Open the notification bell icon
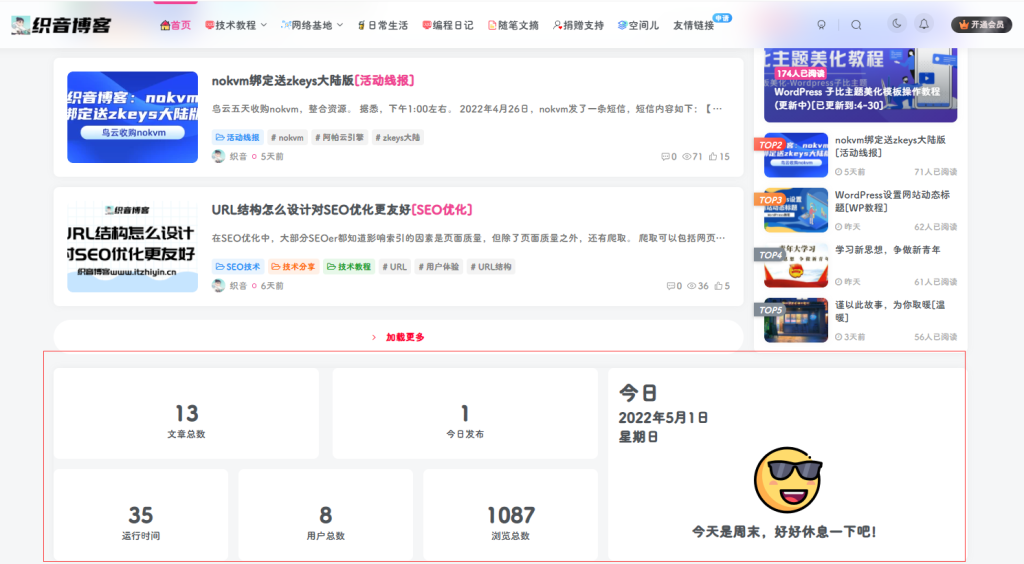This screenshot has height=564, width=1024. [x=924, y=24]
